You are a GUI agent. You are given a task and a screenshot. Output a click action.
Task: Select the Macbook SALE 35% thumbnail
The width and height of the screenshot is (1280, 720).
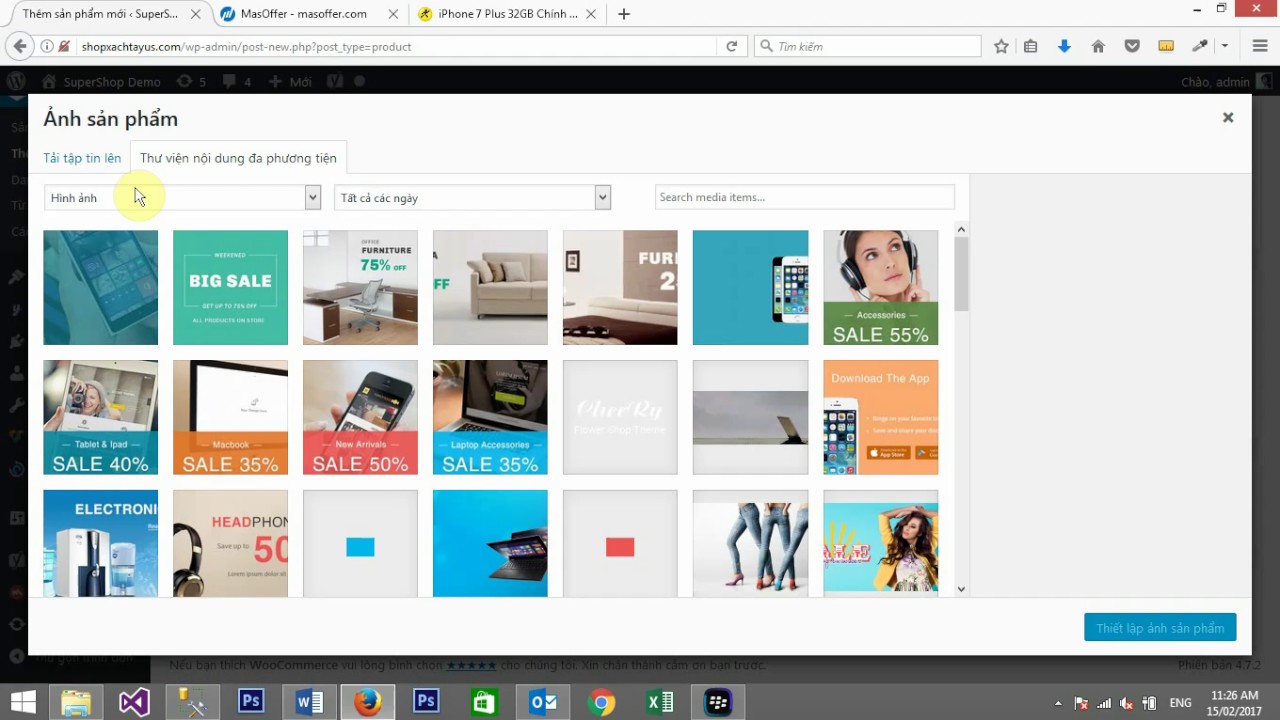[x=230, y=417]
